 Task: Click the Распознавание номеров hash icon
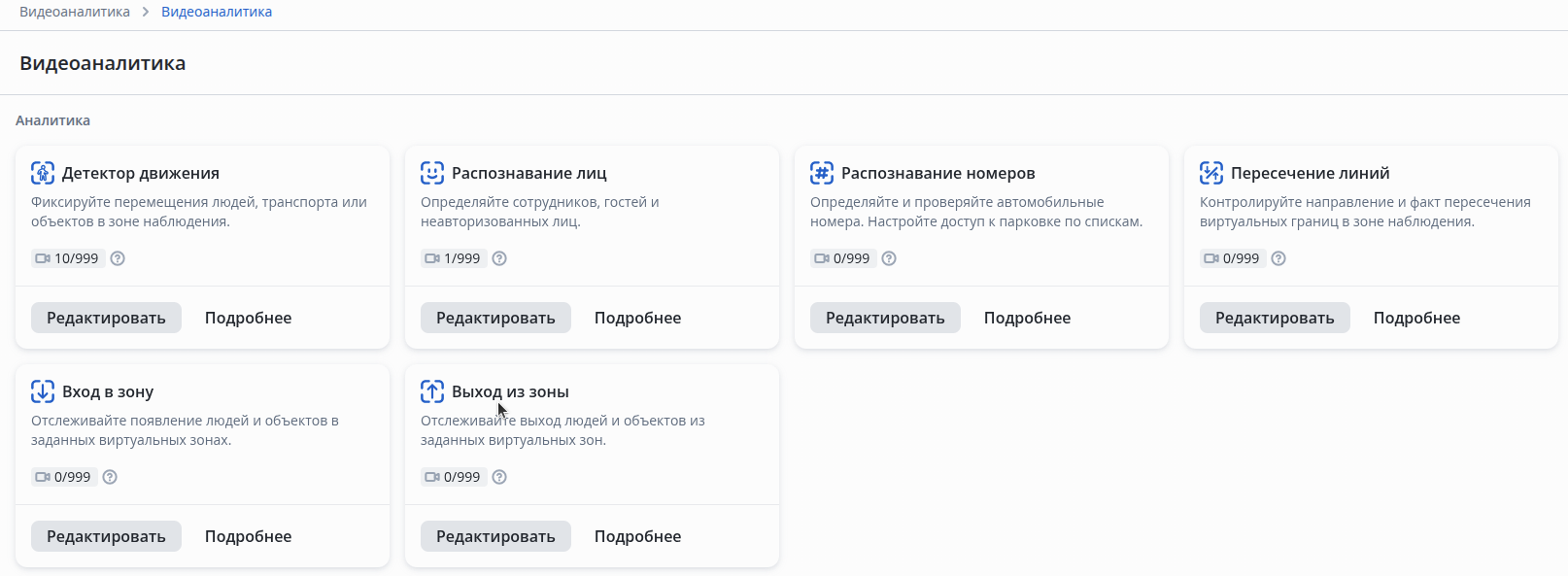click(822, 173)
